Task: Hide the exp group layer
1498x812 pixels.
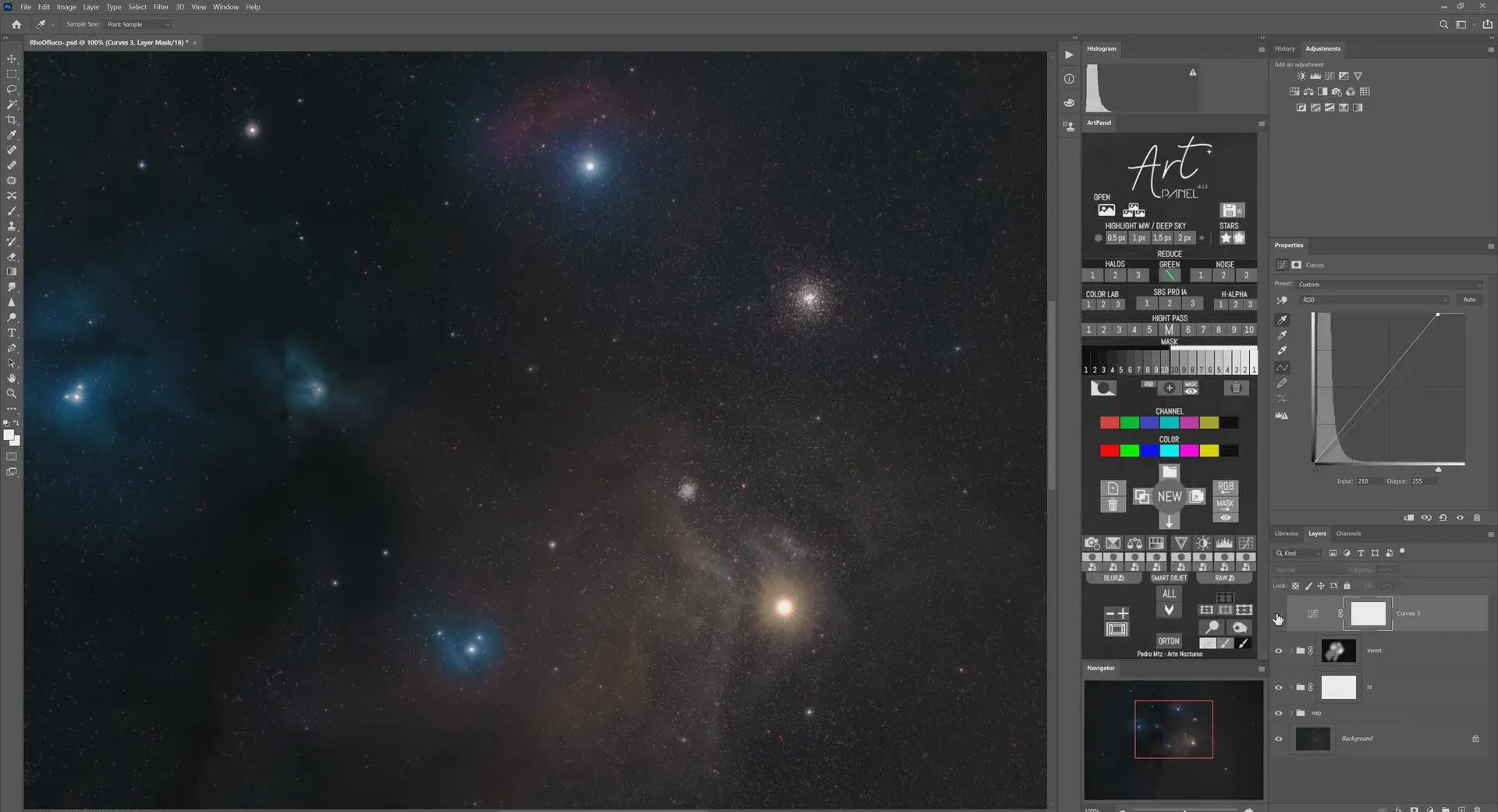Action: click(x=1278, y=714)
